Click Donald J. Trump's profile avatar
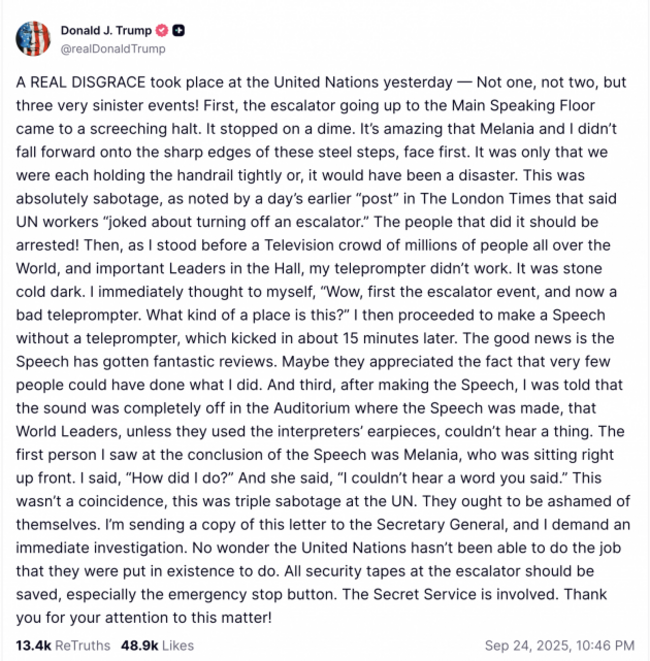 (x=32, y=38)
